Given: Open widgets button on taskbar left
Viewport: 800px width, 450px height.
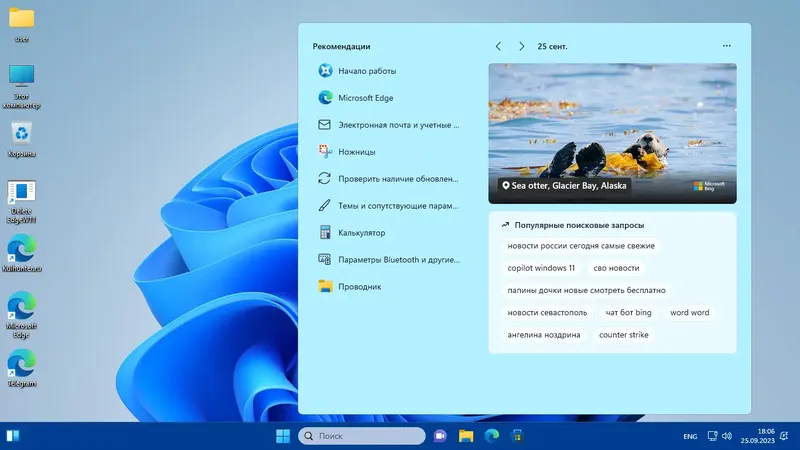Looking at the screenshot, I should [x=13, y=436].
